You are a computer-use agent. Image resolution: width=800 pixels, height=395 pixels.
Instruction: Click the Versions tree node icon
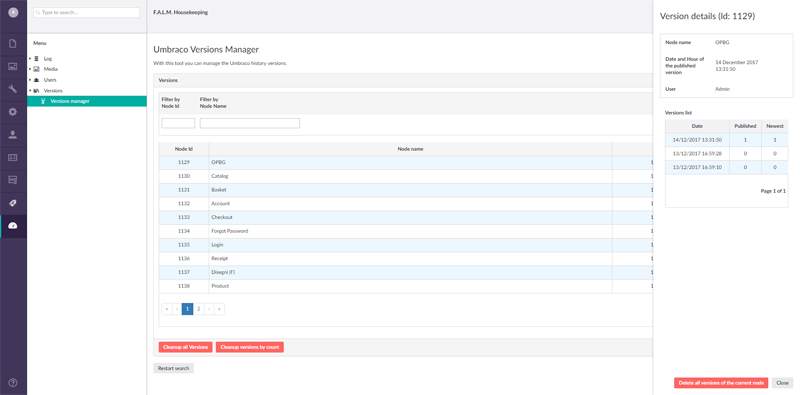pyautogui.click(x=36, y=90)
